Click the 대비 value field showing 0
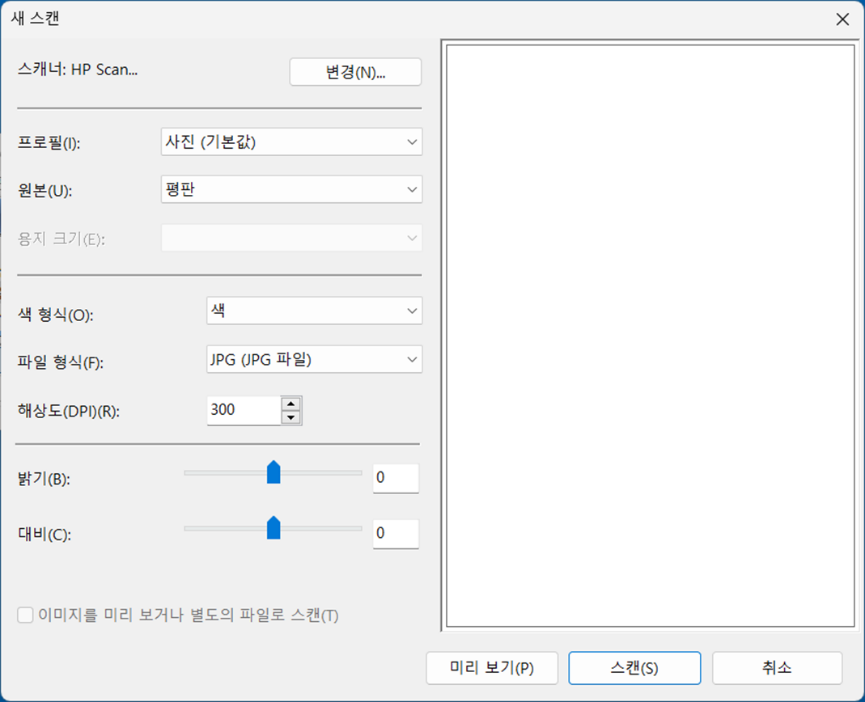Image resolution: width=865 pixels, height=702 pixels. click(396, 533)
